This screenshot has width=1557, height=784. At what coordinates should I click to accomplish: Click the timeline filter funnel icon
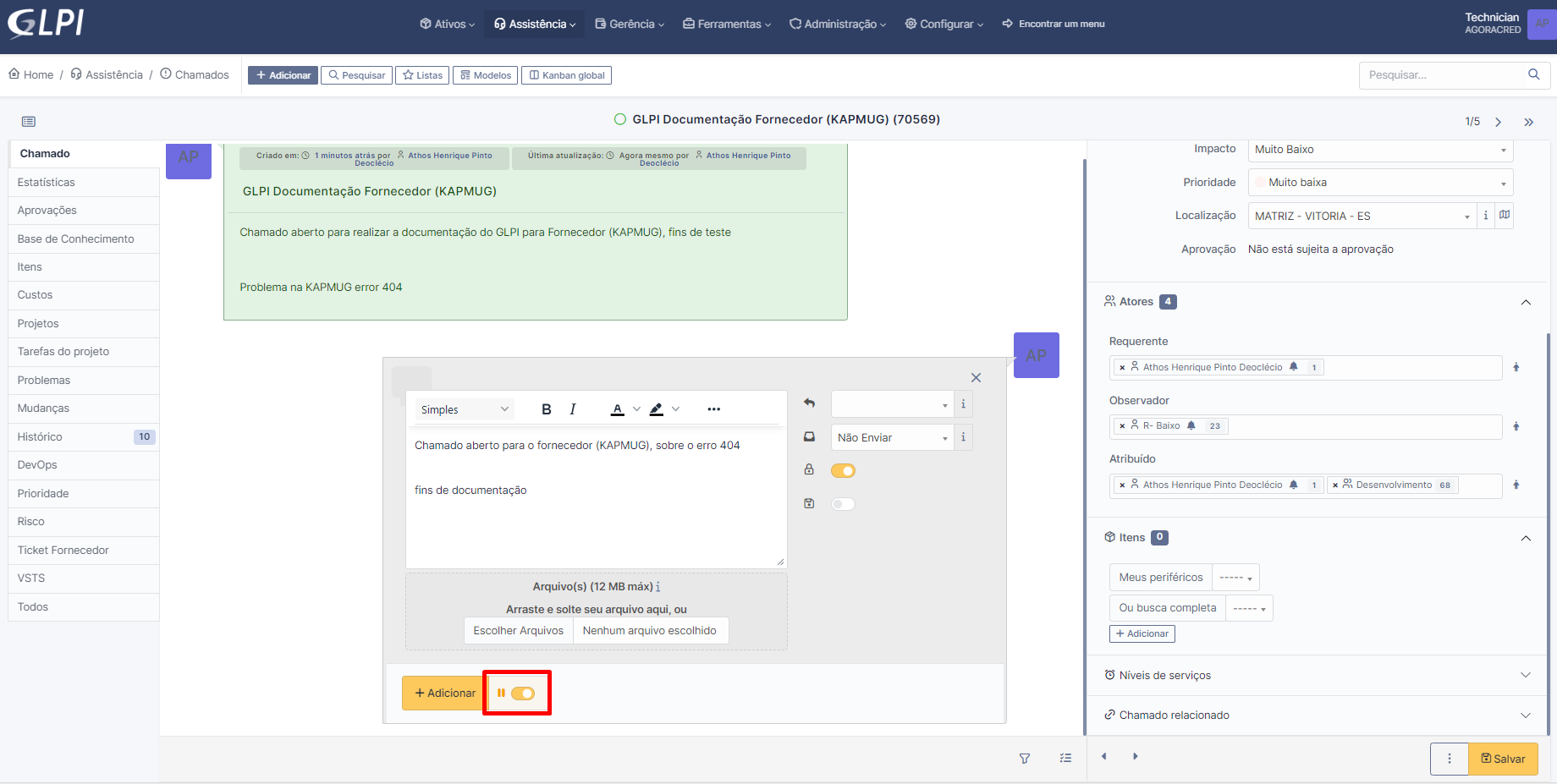pos(1025,759)
